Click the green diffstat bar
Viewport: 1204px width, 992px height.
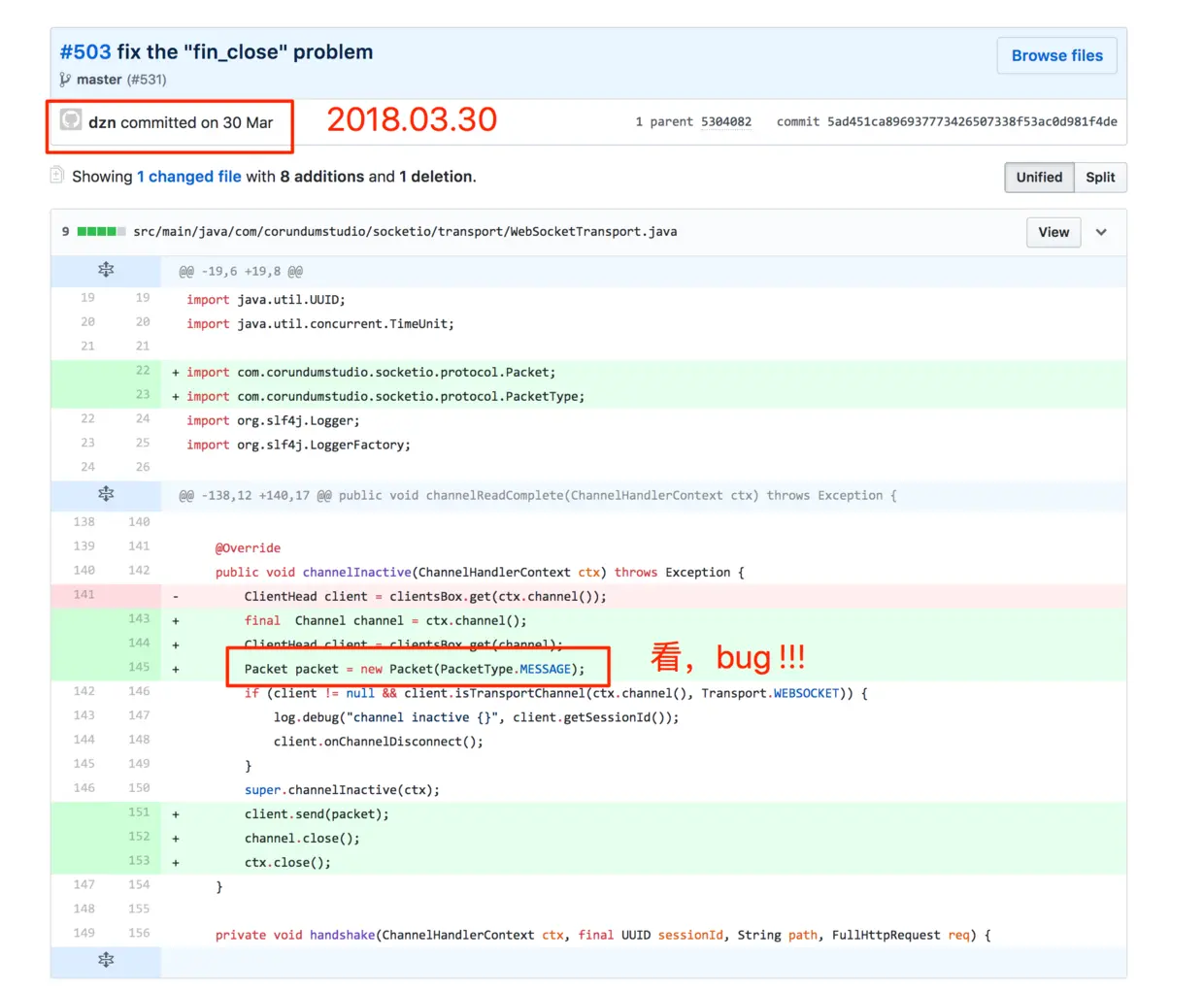click(101, 231)
